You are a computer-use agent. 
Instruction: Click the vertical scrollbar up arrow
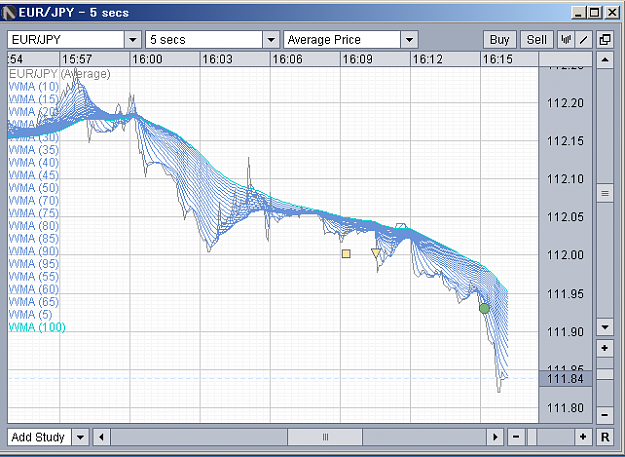click(x=605, y=60)
